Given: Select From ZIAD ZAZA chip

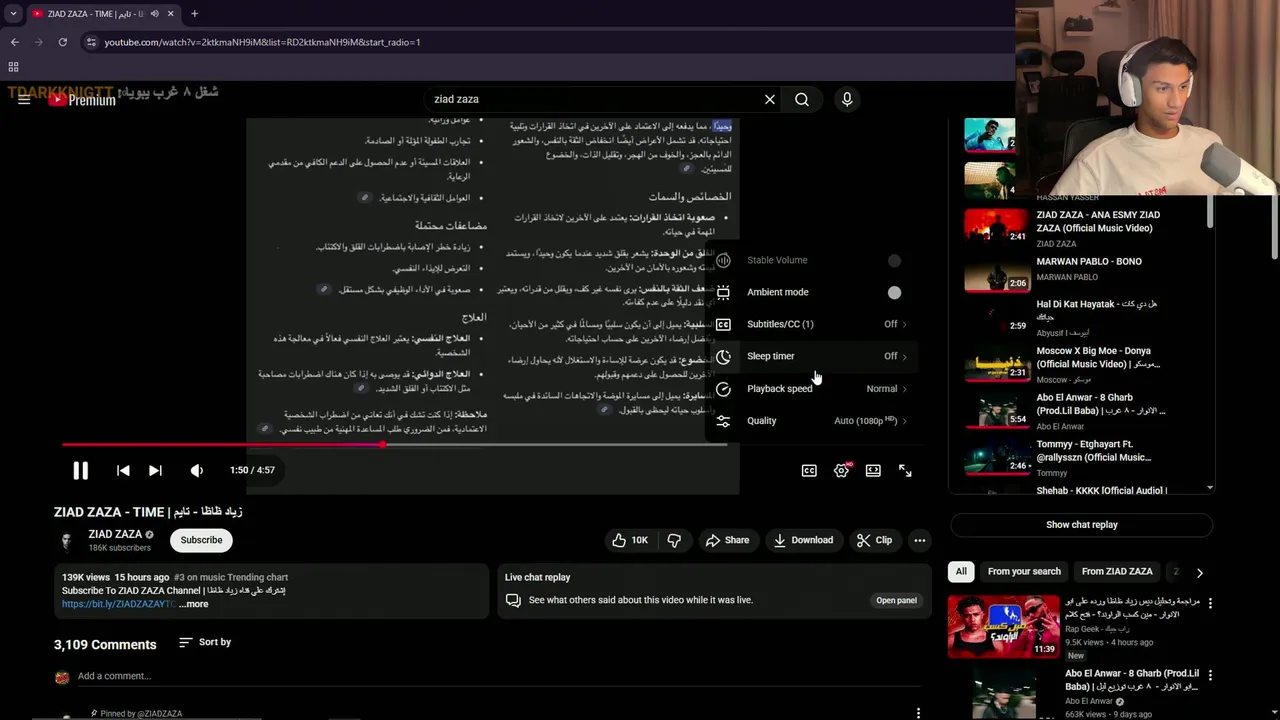Looking at the screenshot, I should point(1117,571).
